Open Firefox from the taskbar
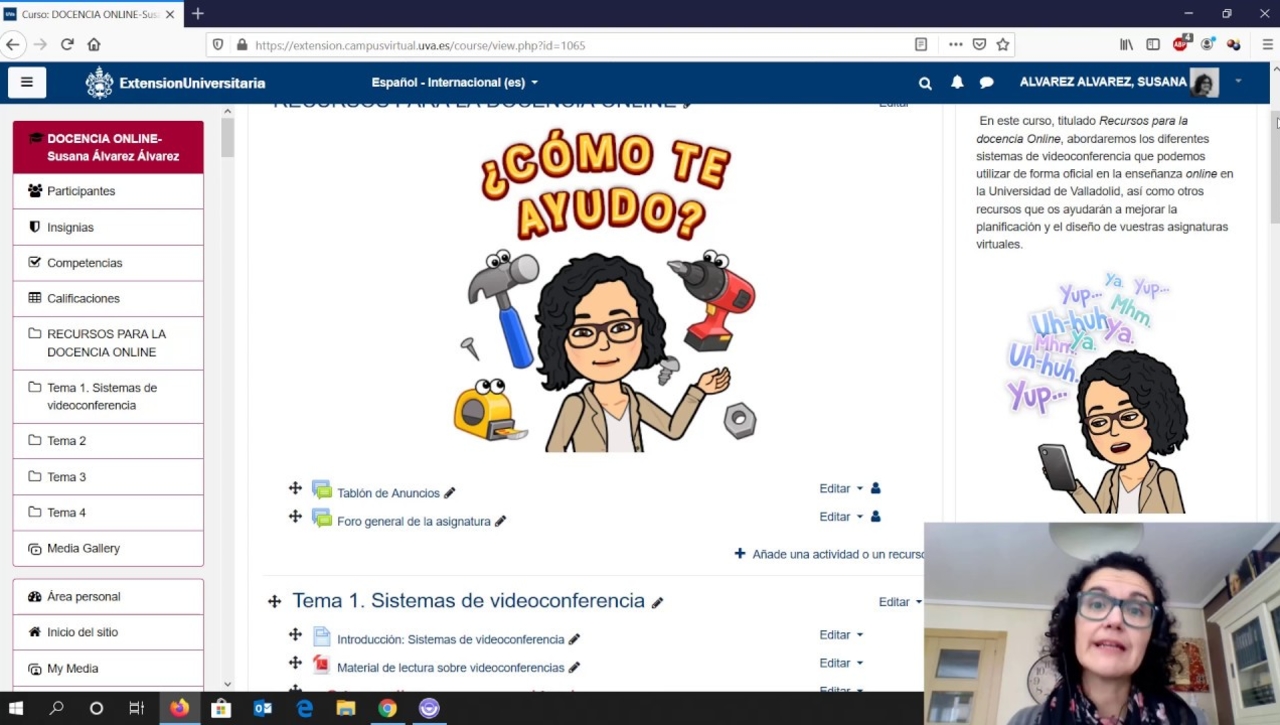This screenshot has height=725, width=1280. click(x=179, y=708)
